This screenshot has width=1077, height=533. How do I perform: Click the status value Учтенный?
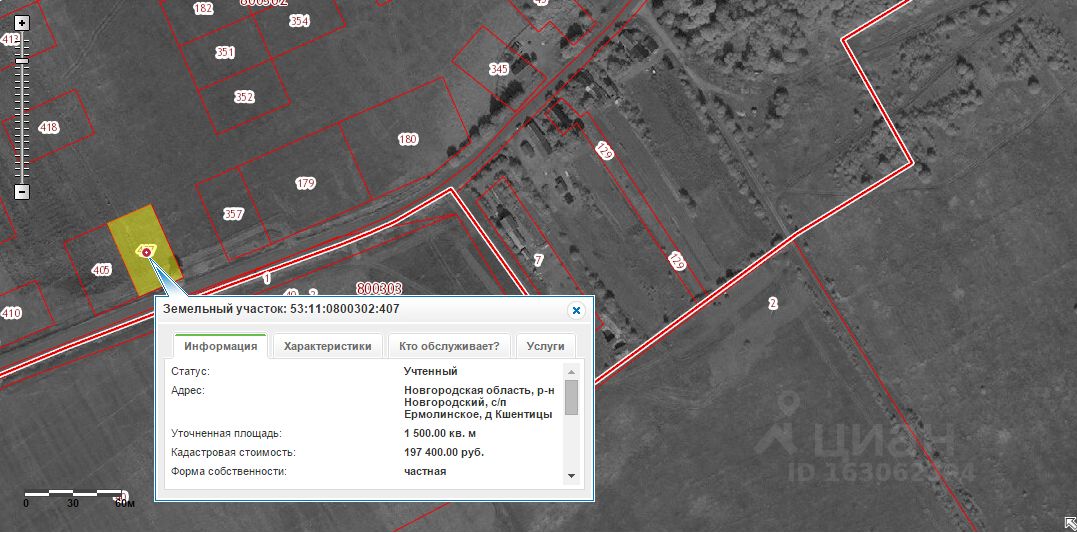point(431,372)
